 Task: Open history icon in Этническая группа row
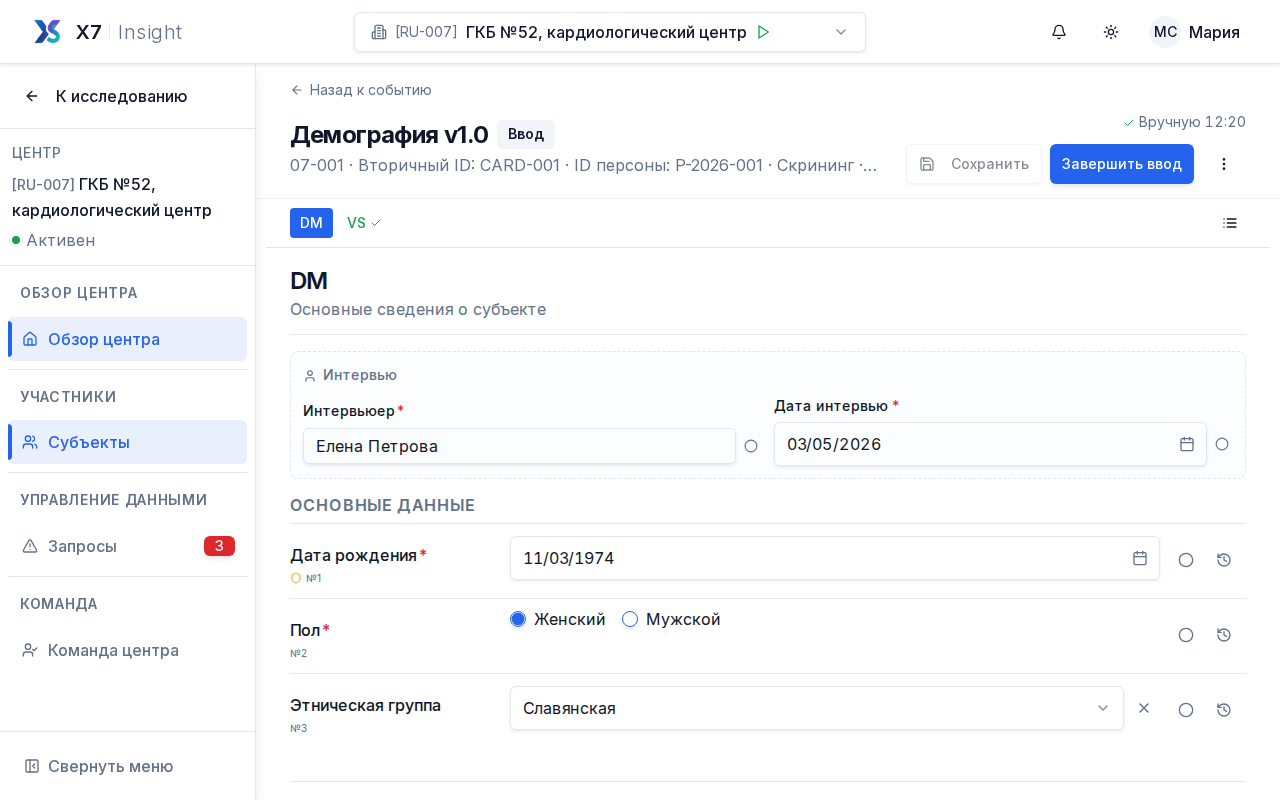click(1224, 710)
